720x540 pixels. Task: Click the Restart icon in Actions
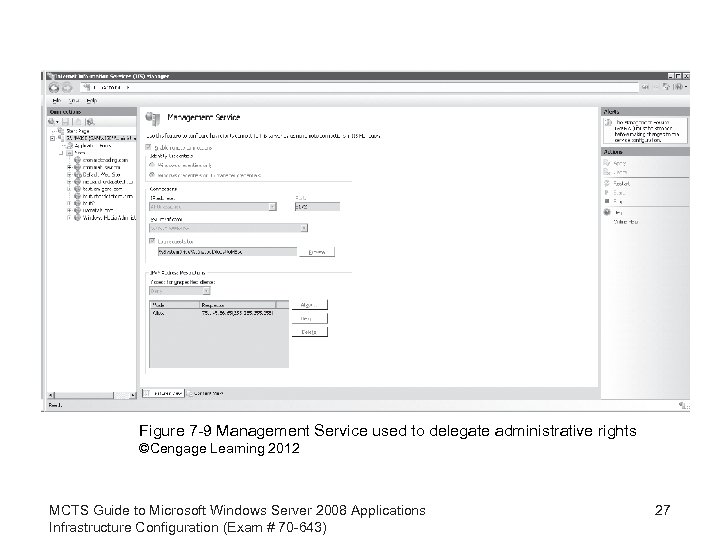607,183
